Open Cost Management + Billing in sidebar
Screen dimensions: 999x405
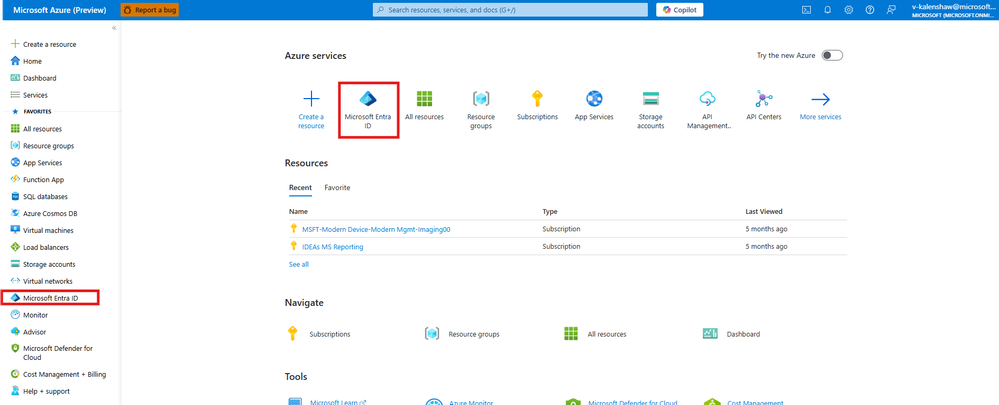coord(60,374)
